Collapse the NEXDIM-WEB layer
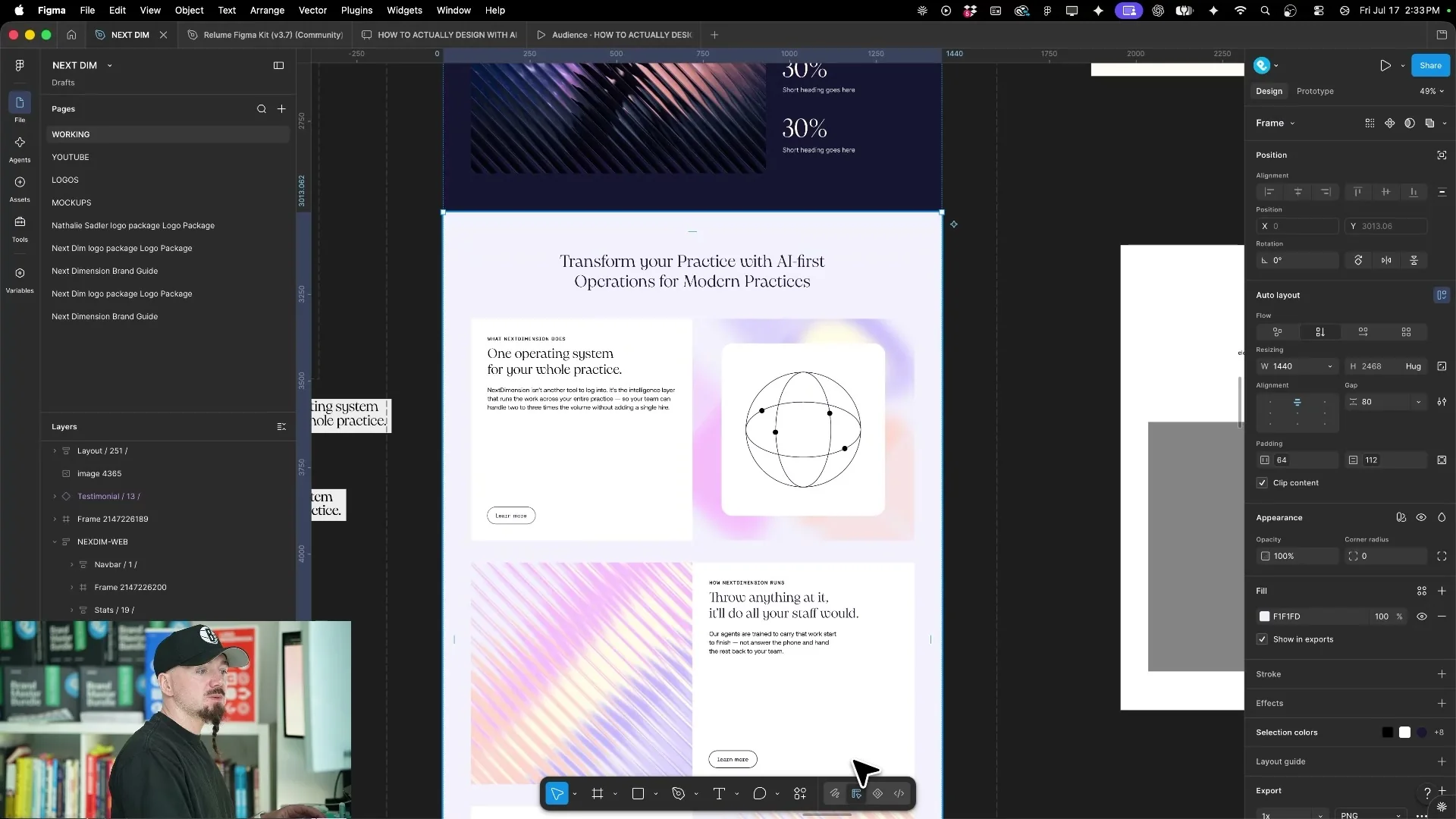1456x819 pixels. click(55, 542)
